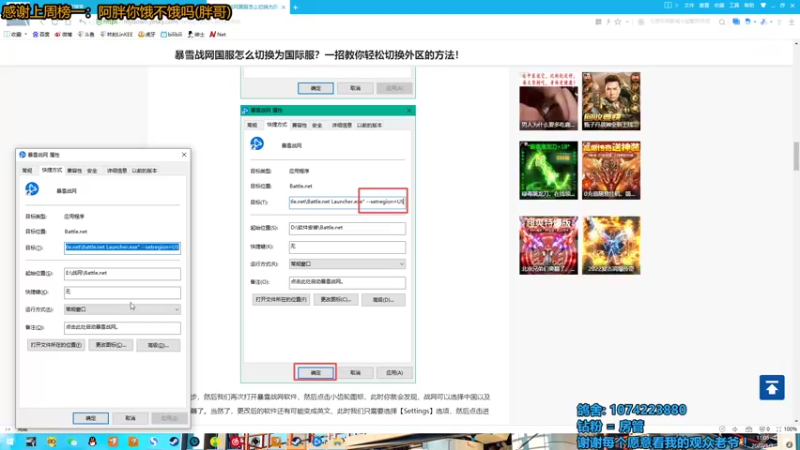The height and width of the screenshot is (450, 800).
Task: Click the 备注 comment field
Action: [122, 328]
